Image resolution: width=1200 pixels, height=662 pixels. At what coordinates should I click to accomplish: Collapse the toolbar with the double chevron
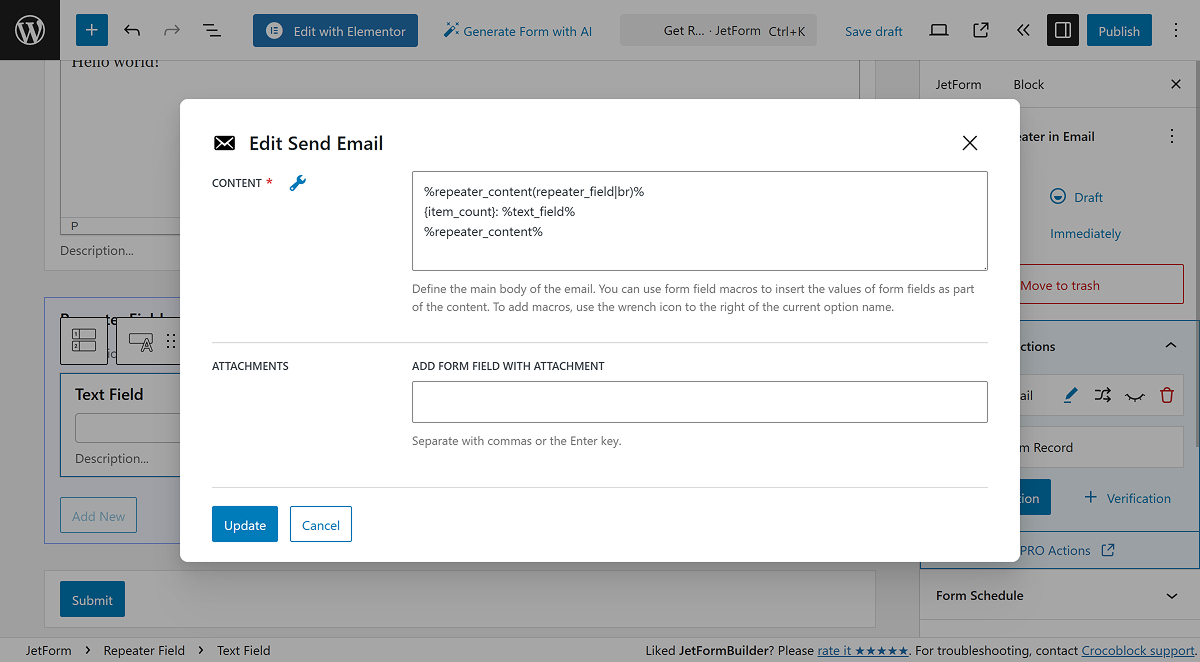point(1022,30)
